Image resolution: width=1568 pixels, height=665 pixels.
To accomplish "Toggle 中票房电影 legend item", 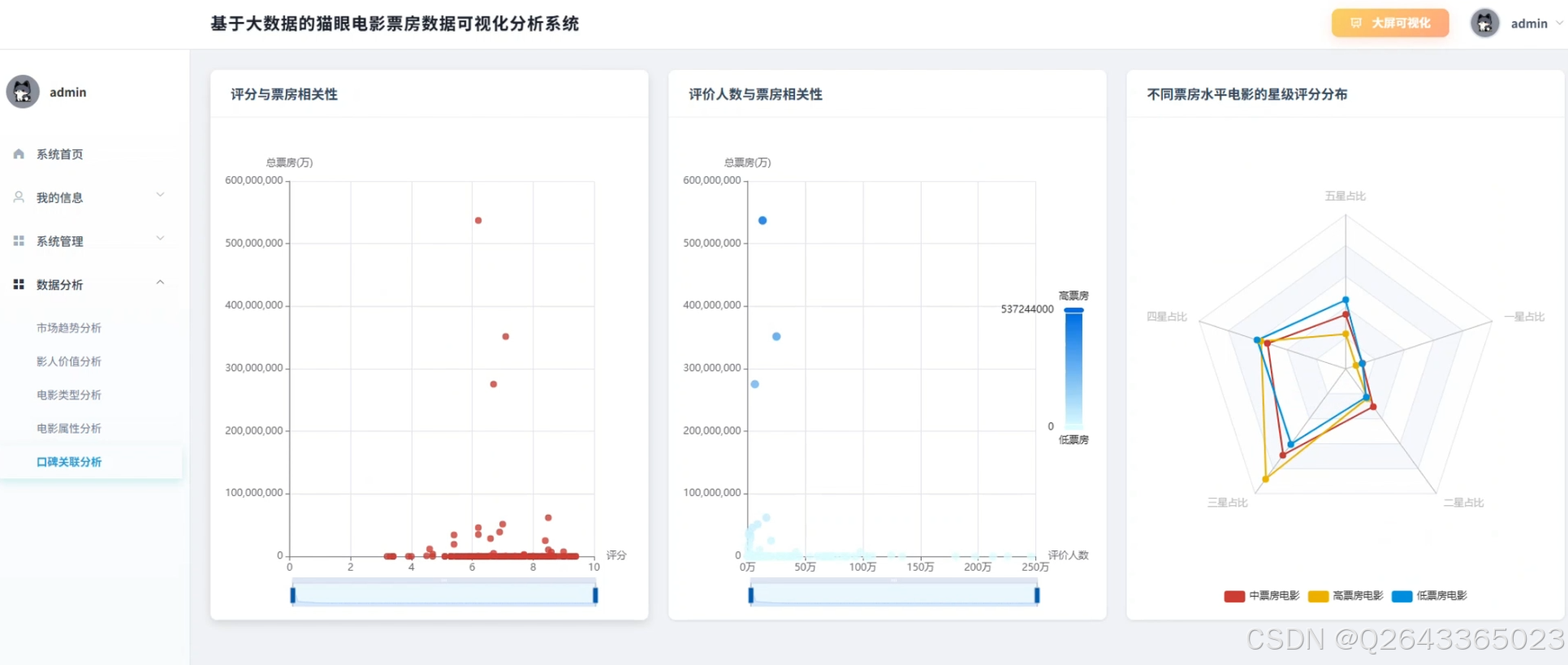I will 1262,596.
